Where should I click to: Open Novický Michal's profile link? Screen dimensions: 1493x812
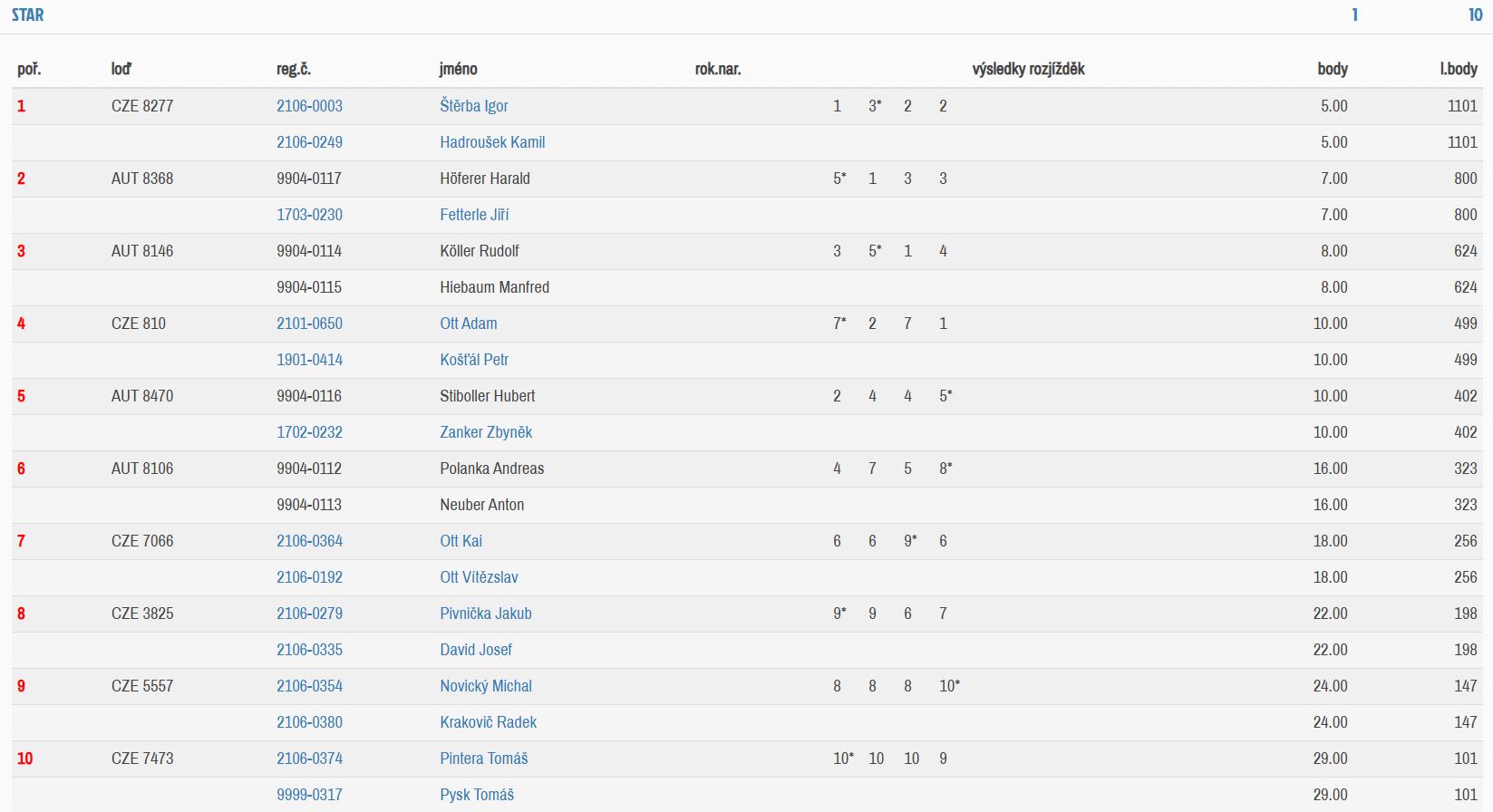(x=486, y=686)
